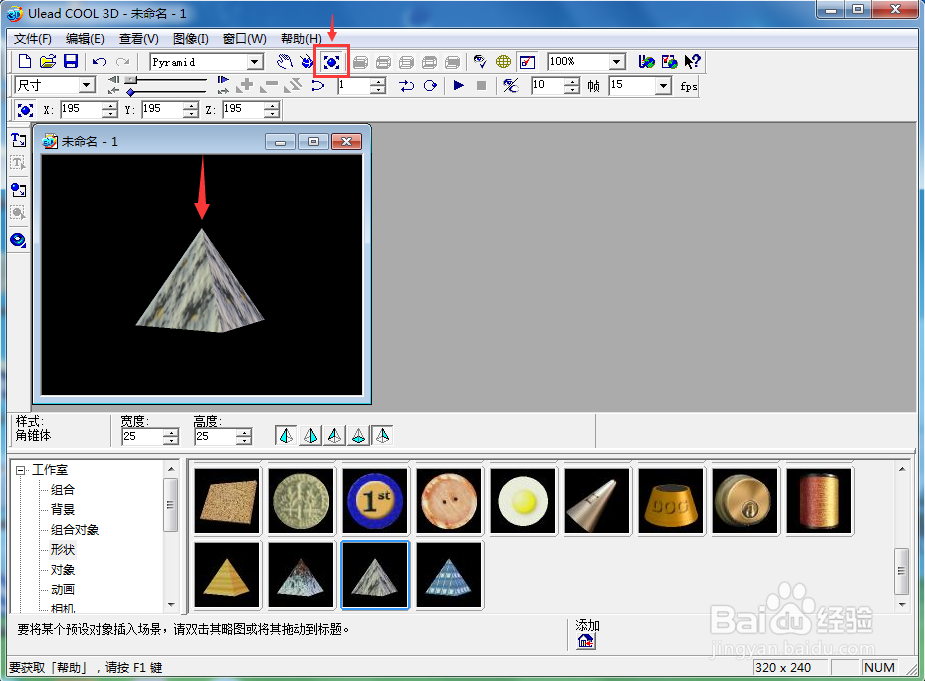Screen dimensions: 925x681
Task: Click the eye with checkmark display icon
Action: (x=480, y=61)
